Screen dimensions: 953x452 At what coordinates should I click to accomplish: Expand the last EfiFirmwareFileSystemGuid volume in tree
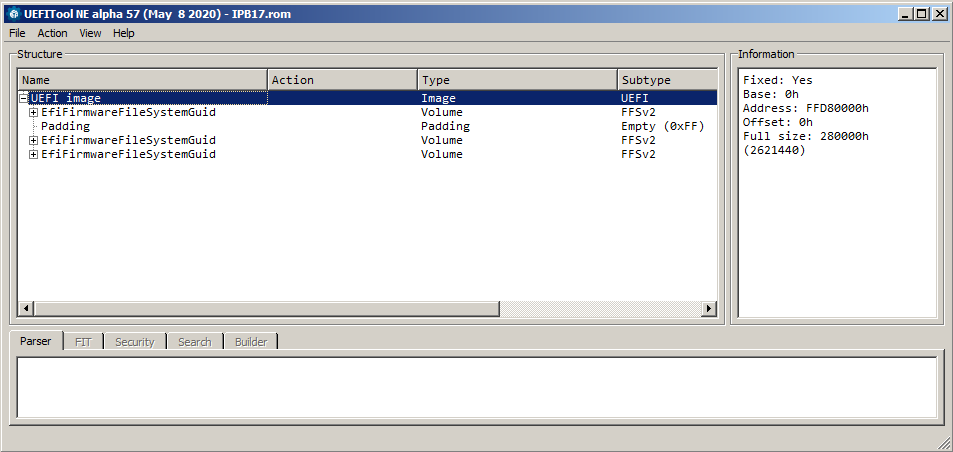coord(34,154)
